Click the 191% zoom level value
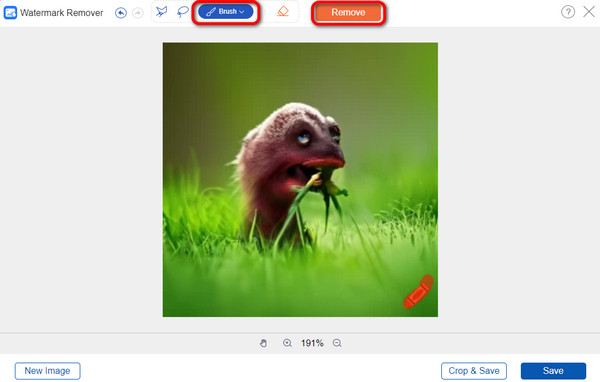This screenshot has height=382, width=600. (312, 343)
